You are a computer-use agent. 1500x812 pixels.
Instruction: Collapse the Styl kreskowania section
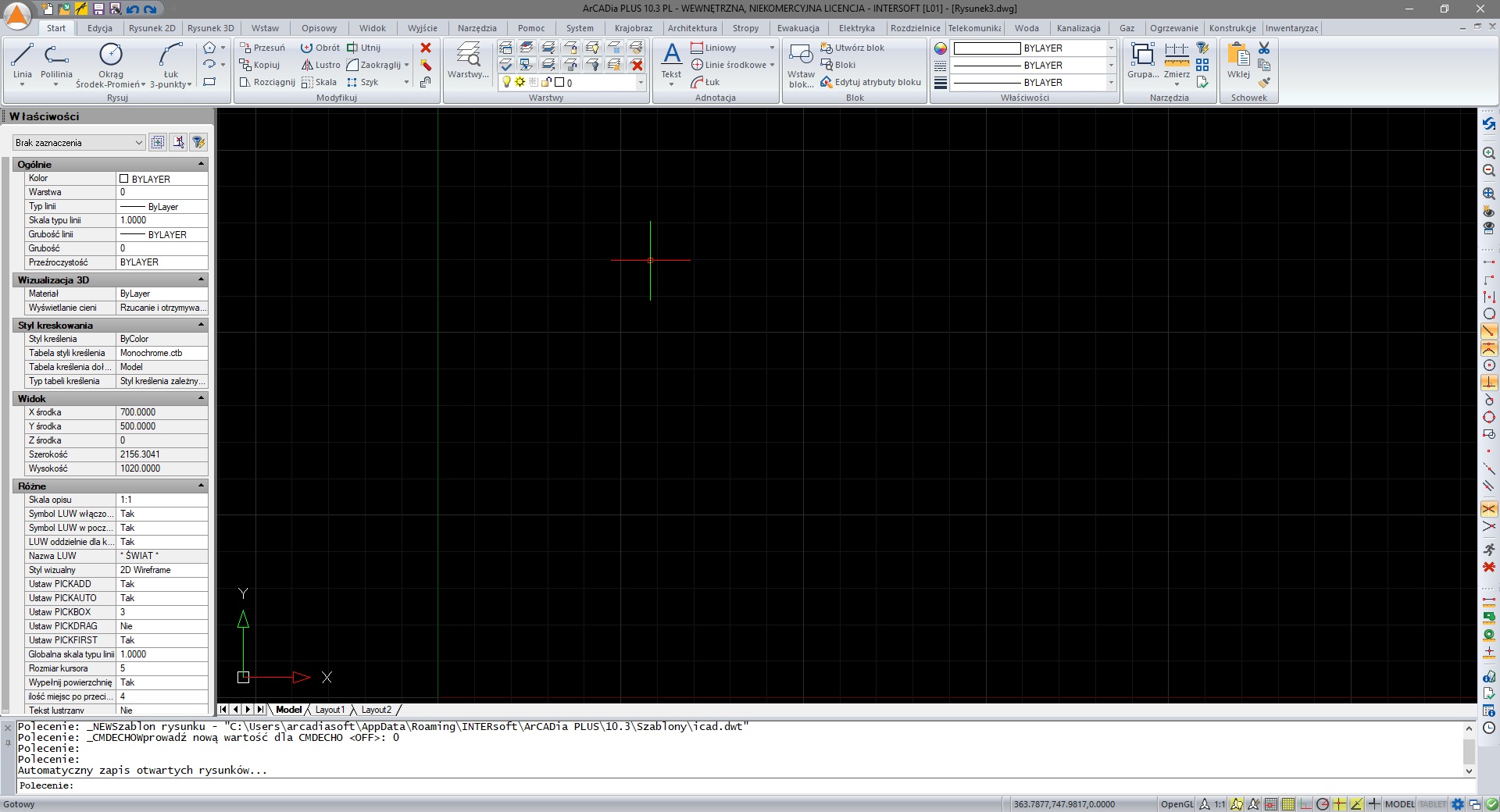[x=201, y=325]
